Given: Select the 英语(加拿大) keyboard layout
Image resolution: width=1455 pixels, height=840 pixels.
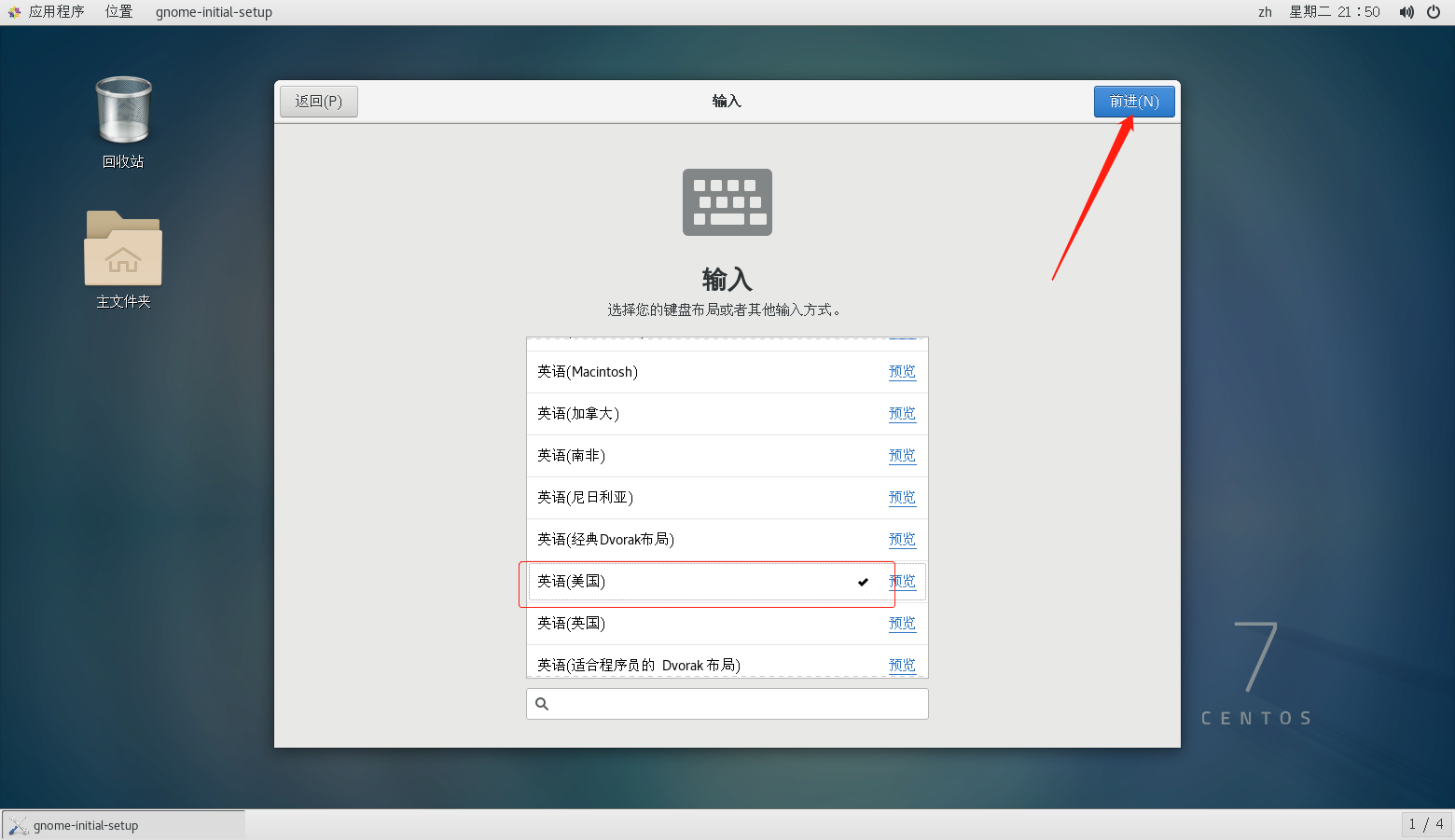Looking at the screenshot, I should click(727, 414).
